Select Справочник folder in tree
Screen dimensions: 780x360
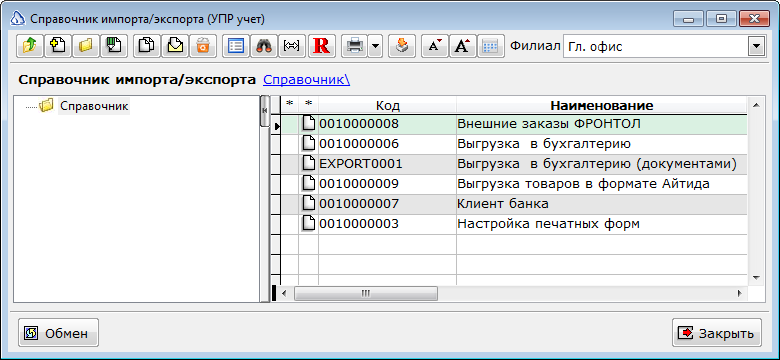pos(94,106)
